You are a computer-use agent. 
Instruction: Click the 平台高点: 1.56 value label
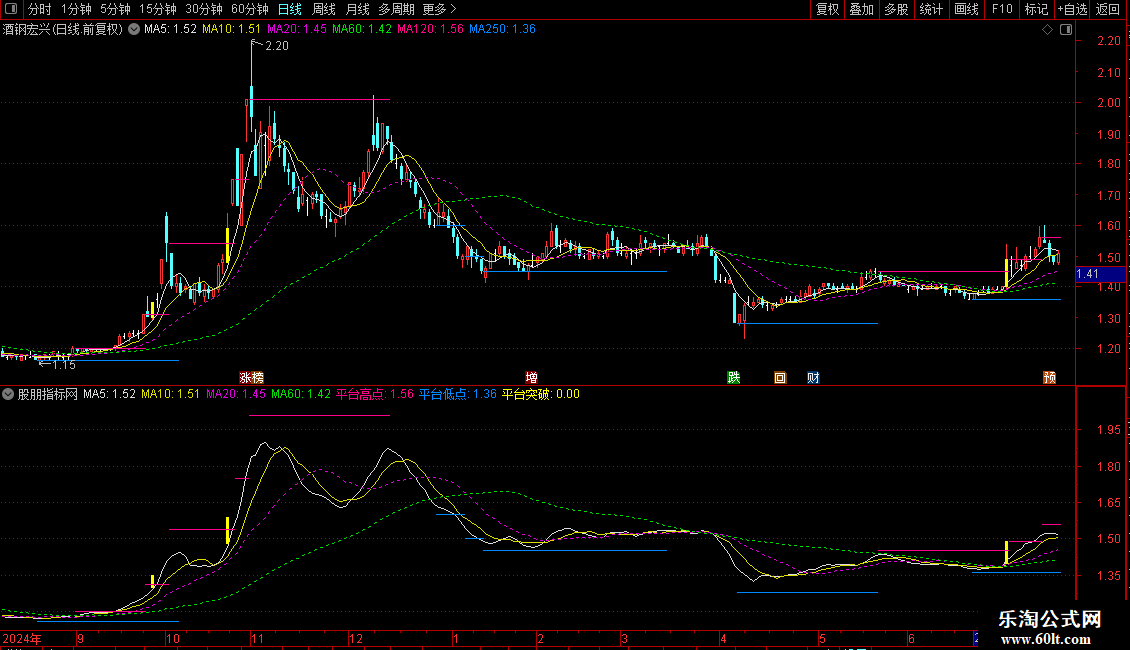click(375, 394)
